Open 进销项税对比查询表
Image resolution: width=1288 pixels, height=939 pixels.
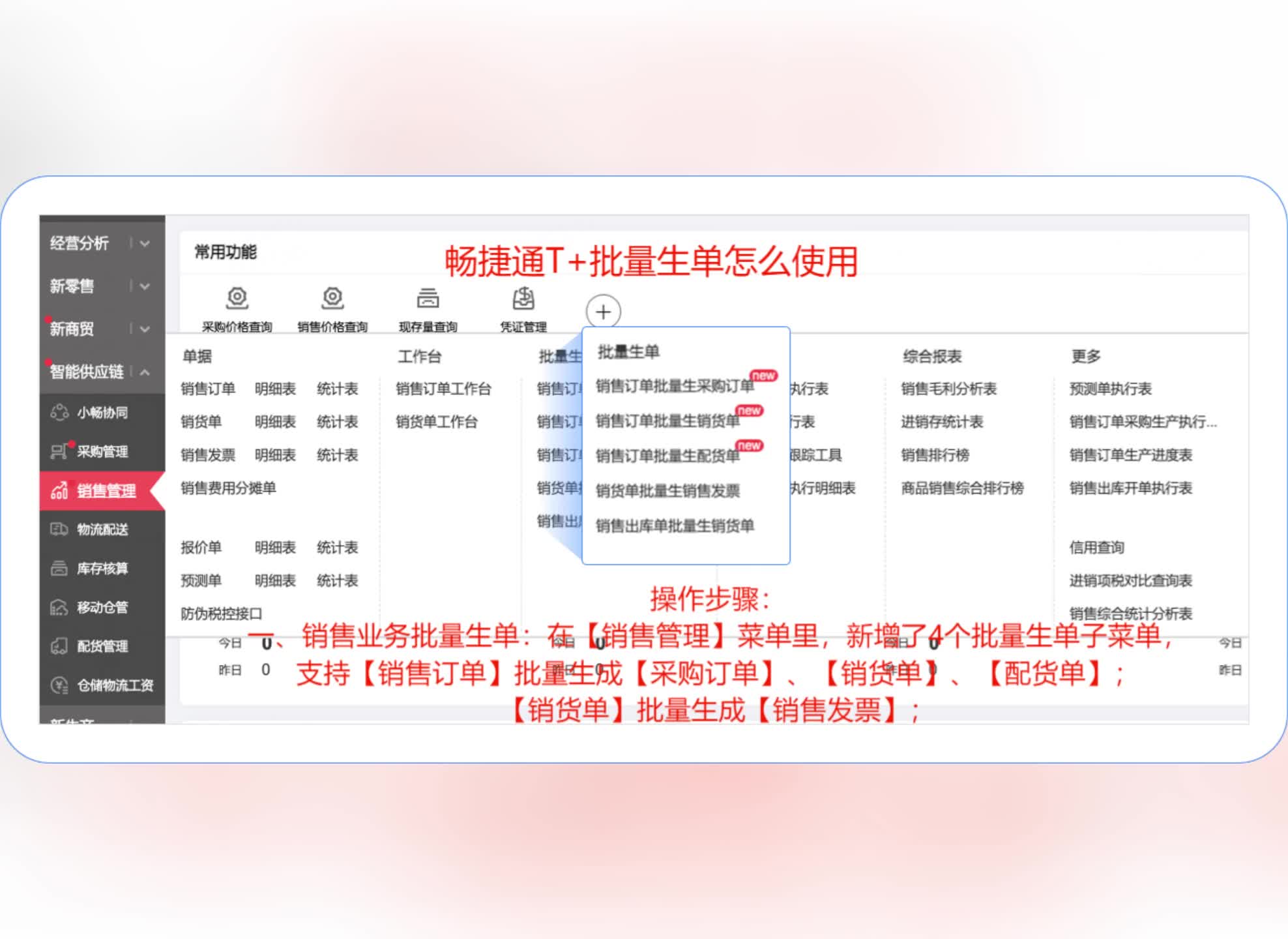click(x=1130, y=580)
